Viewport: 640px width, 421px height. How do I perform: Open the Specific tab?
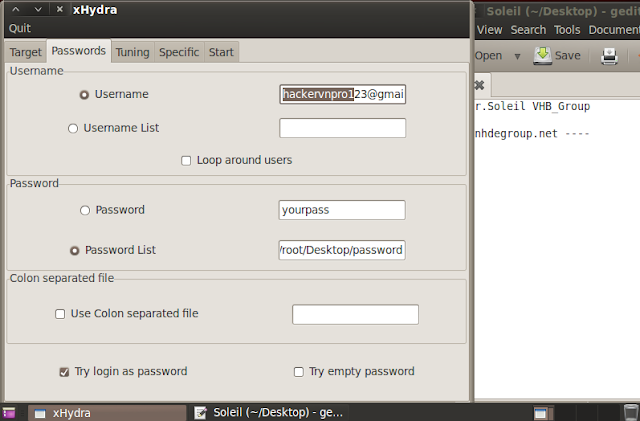pos(179,52)
